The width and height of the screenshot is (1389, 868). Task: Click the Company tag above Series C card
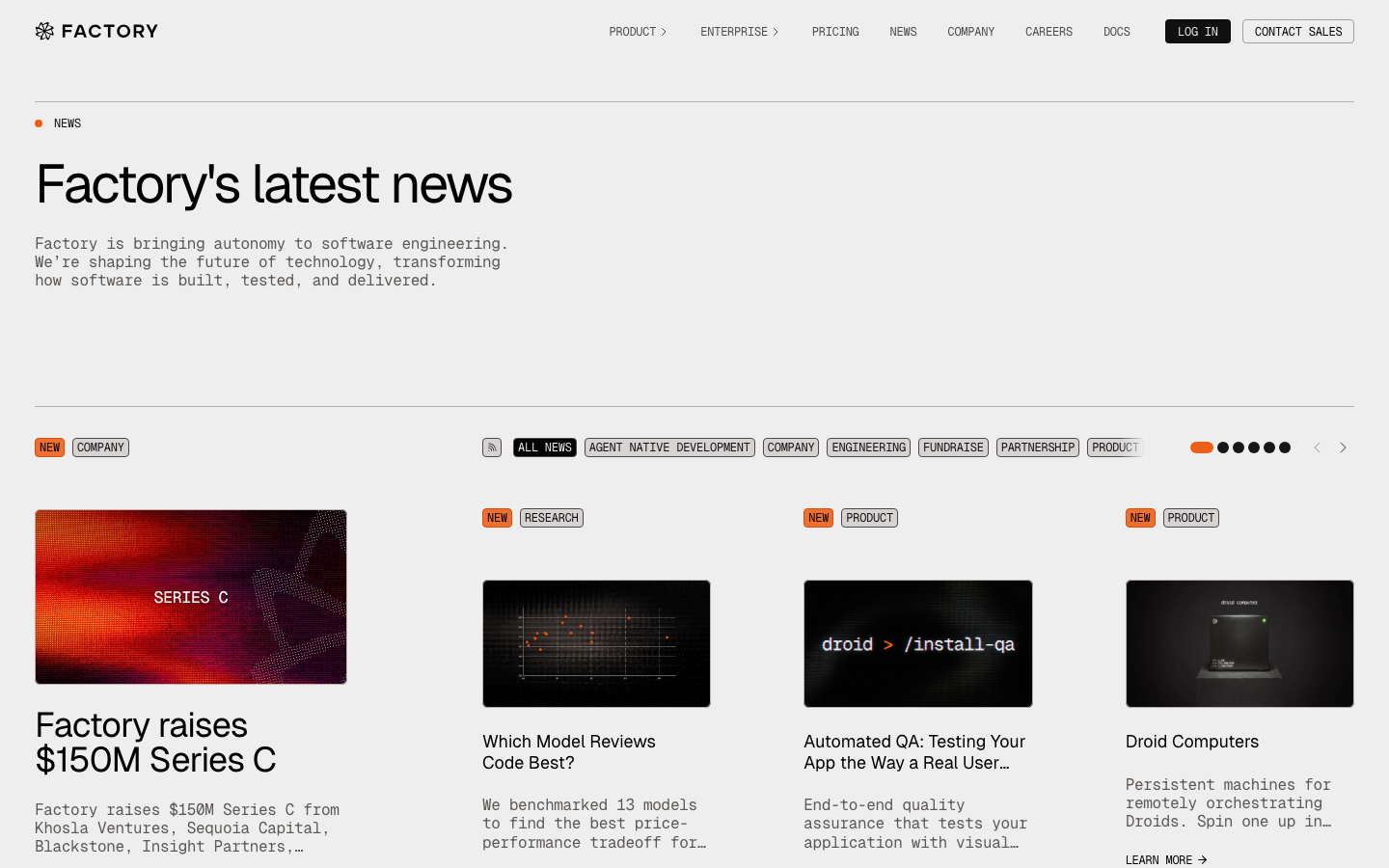[100, 448]
